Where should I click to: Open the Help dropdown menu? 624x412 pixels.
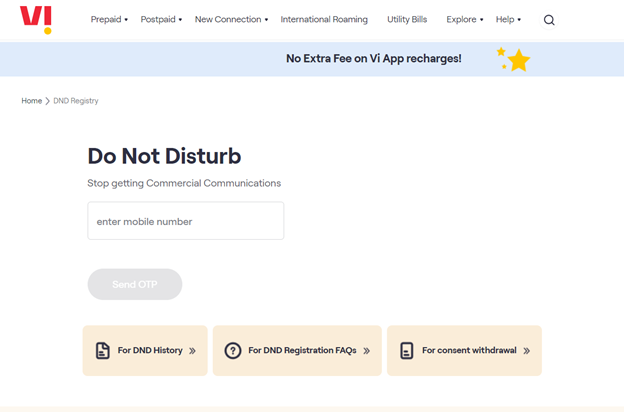coord(508,20)
